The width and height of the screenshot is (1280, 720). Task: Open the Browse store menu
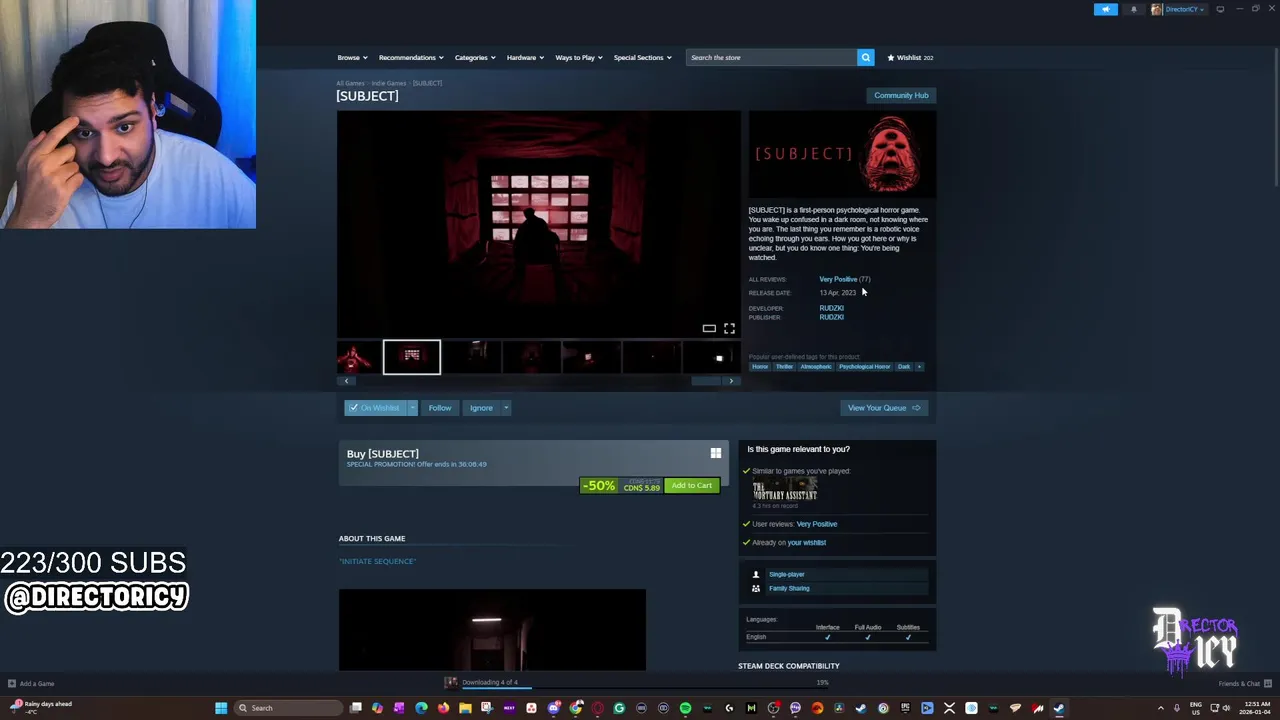tap(352, 57)
